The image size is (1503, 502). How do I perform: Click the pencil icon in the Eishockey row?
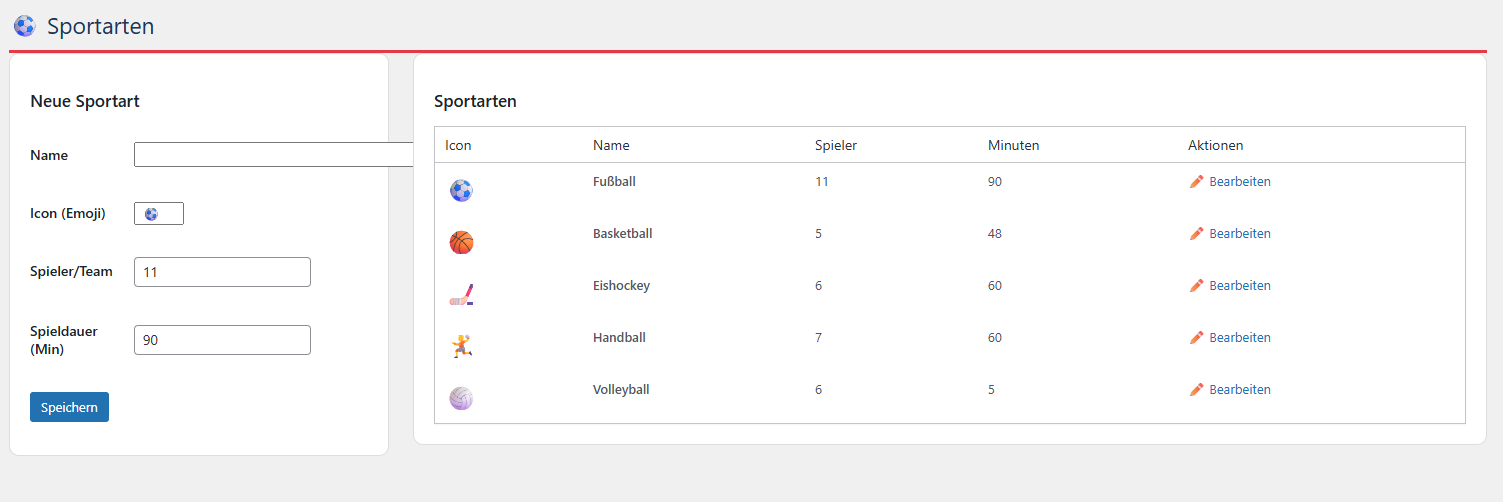tap(1197, 286)
